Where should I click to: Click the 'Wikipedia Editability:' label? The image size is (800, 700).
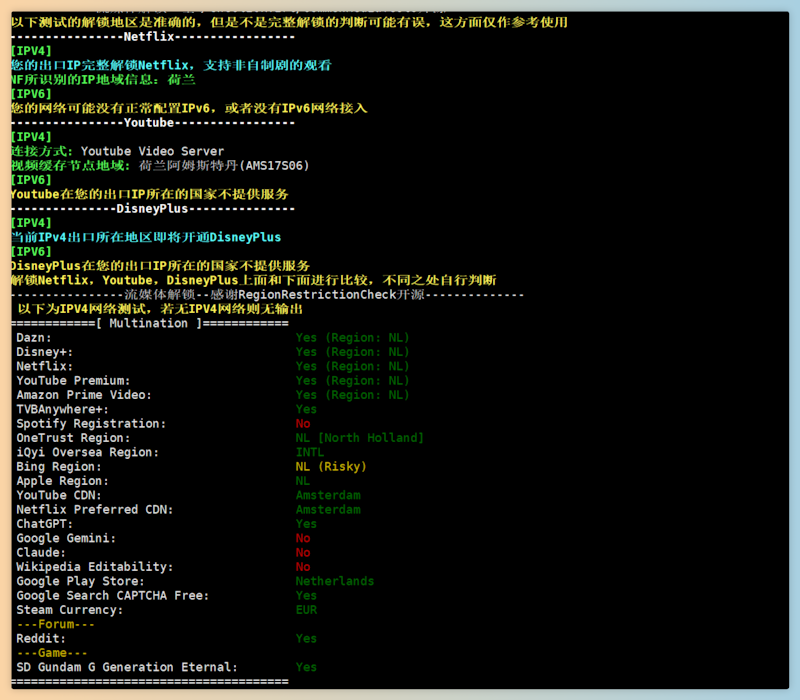[x=94, y=566]
